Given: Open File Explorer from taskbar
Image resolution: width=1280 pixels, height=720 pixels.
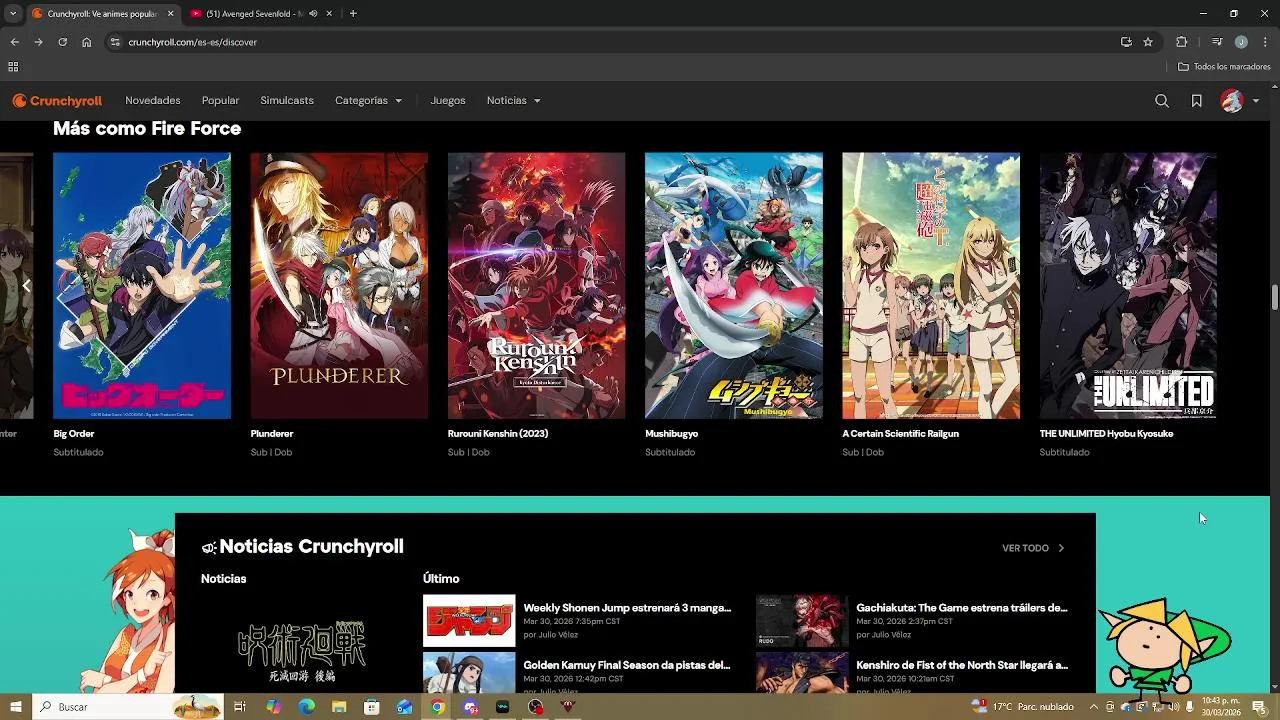Looking at the screenshot, I should pyautogui.click(x=339, y=707).
